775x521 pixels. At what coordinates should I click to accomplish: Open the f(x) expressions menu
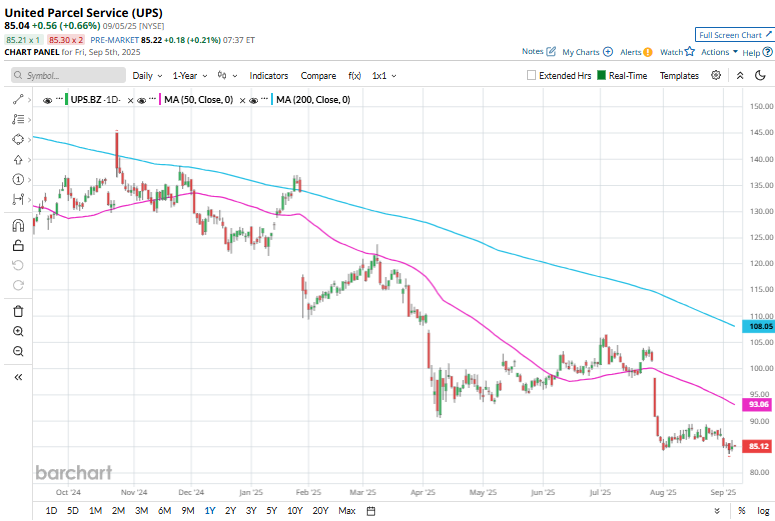354,76
